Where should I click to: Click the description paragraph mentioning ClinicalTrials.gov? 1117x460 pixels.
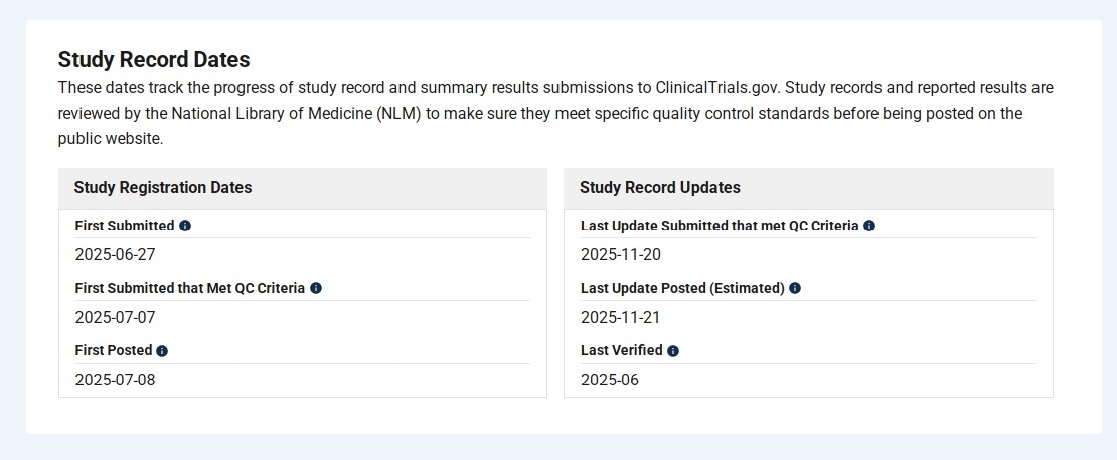[x=555, y=113]
